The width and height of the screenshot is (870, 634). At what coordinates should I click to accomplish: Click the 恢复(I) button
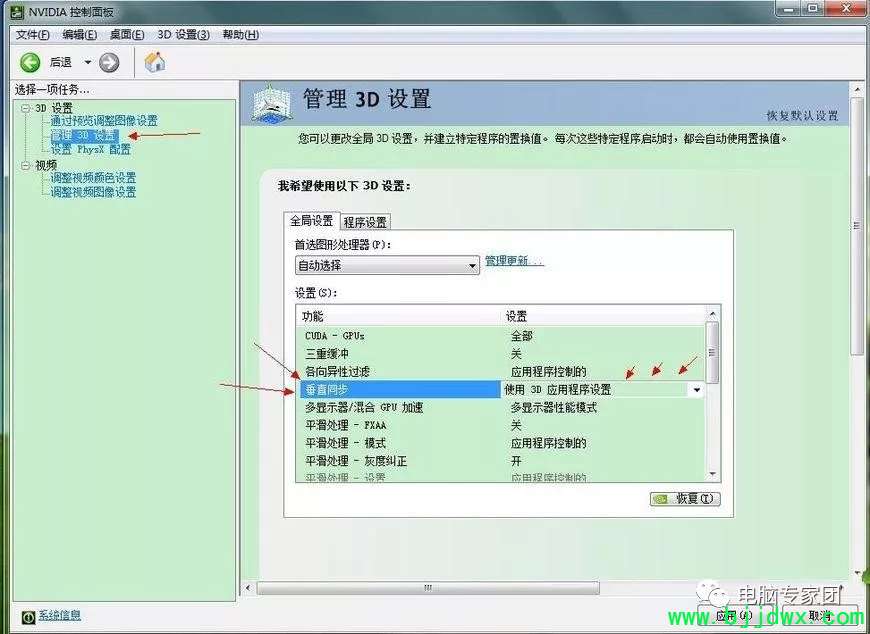click(x=685, y=499)
